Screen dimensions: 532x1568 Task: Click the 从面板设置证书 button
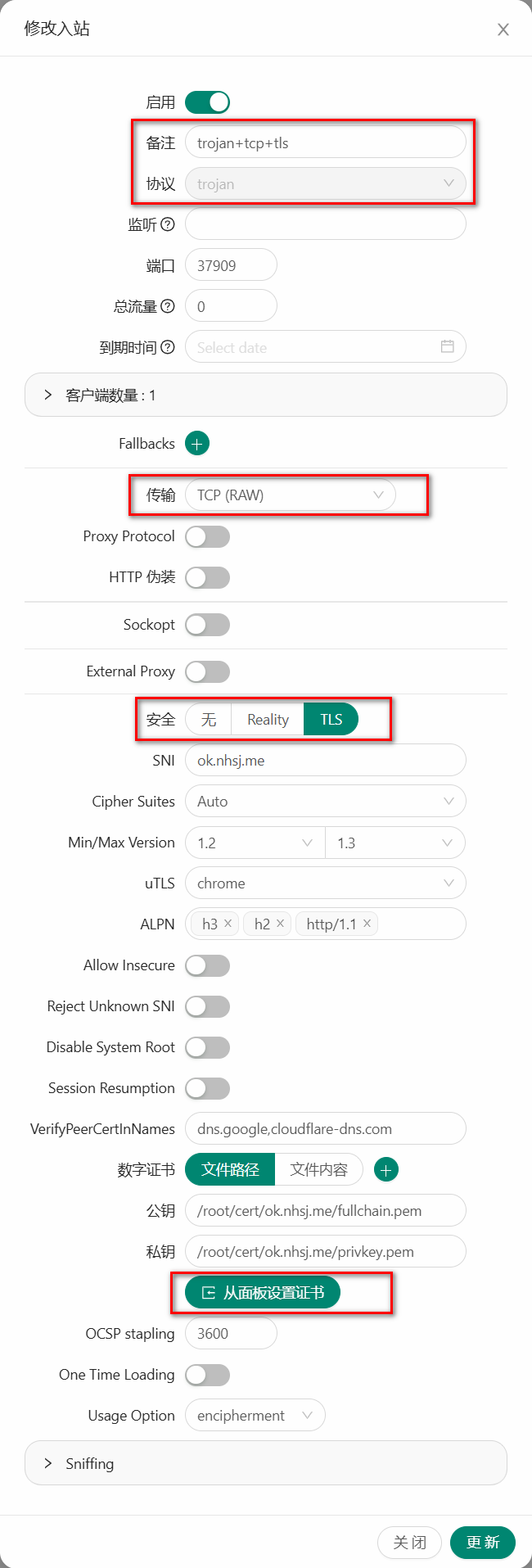(263, 1293)
